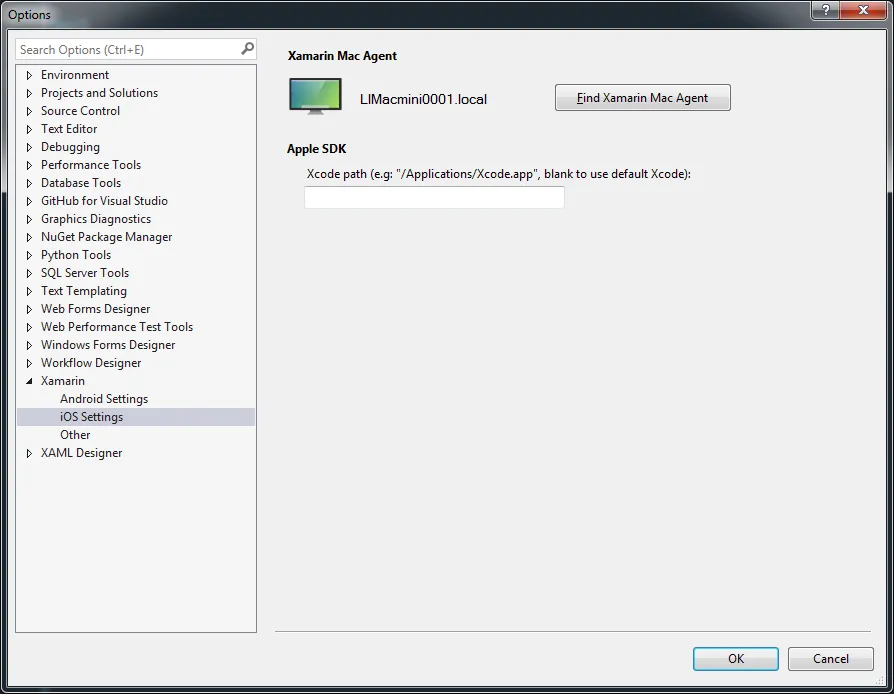Click the Xcode path input box

[434, 197]
